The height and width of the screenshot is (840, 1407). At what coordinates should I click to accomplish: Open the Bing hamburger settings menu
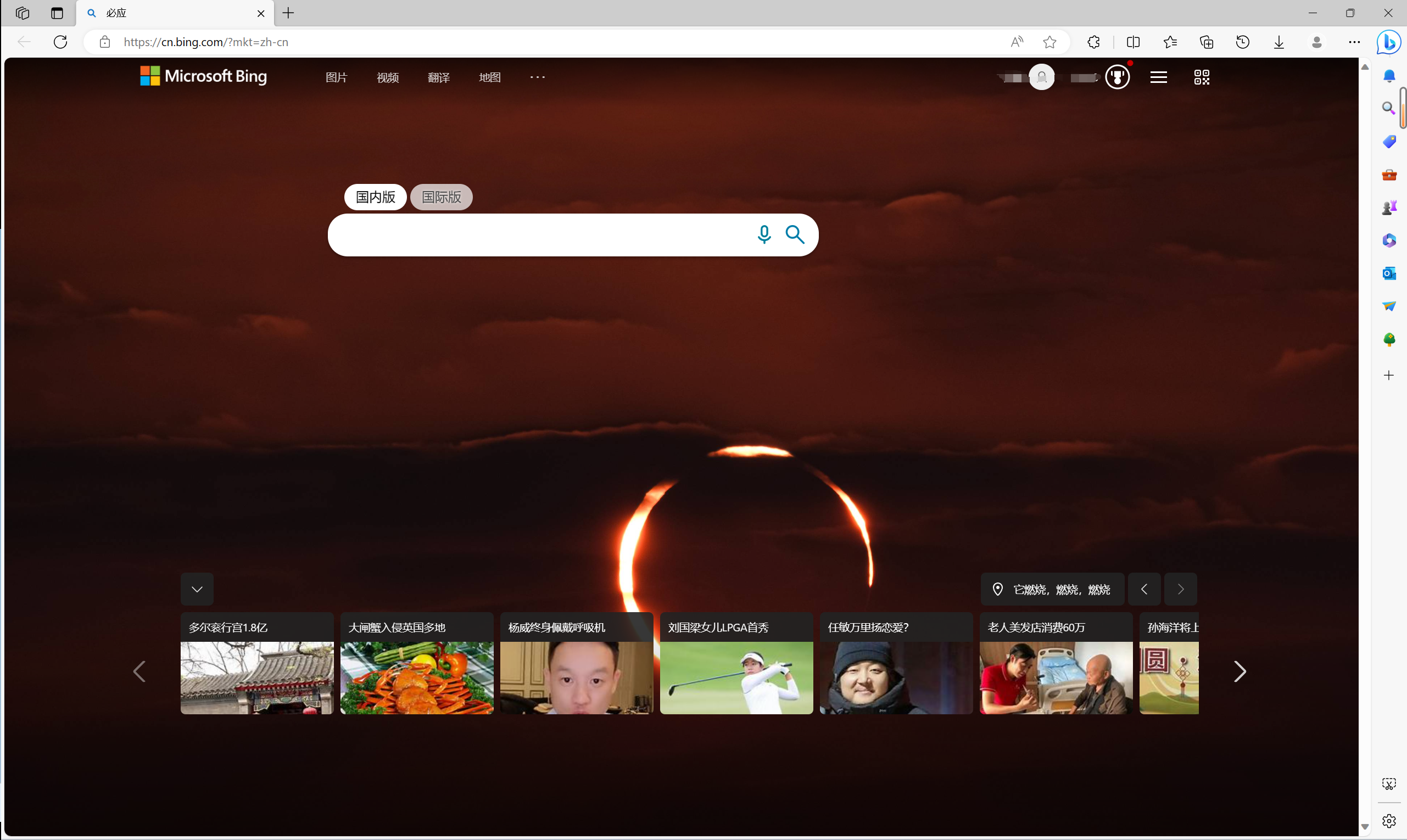pyautogui.click(x=1158, y=77)
